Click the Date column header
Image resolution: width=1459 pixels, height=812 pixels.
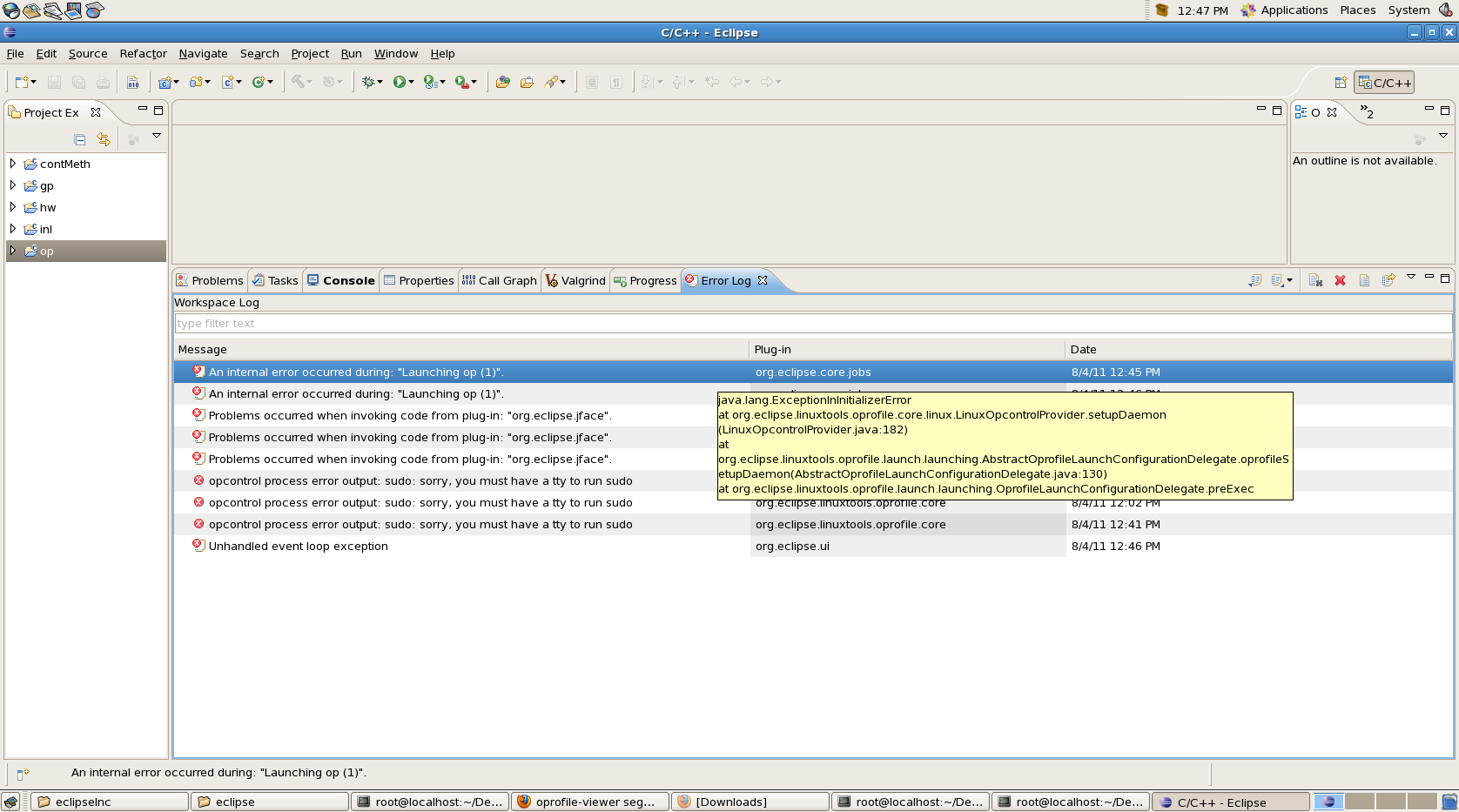pos(1259,349)
